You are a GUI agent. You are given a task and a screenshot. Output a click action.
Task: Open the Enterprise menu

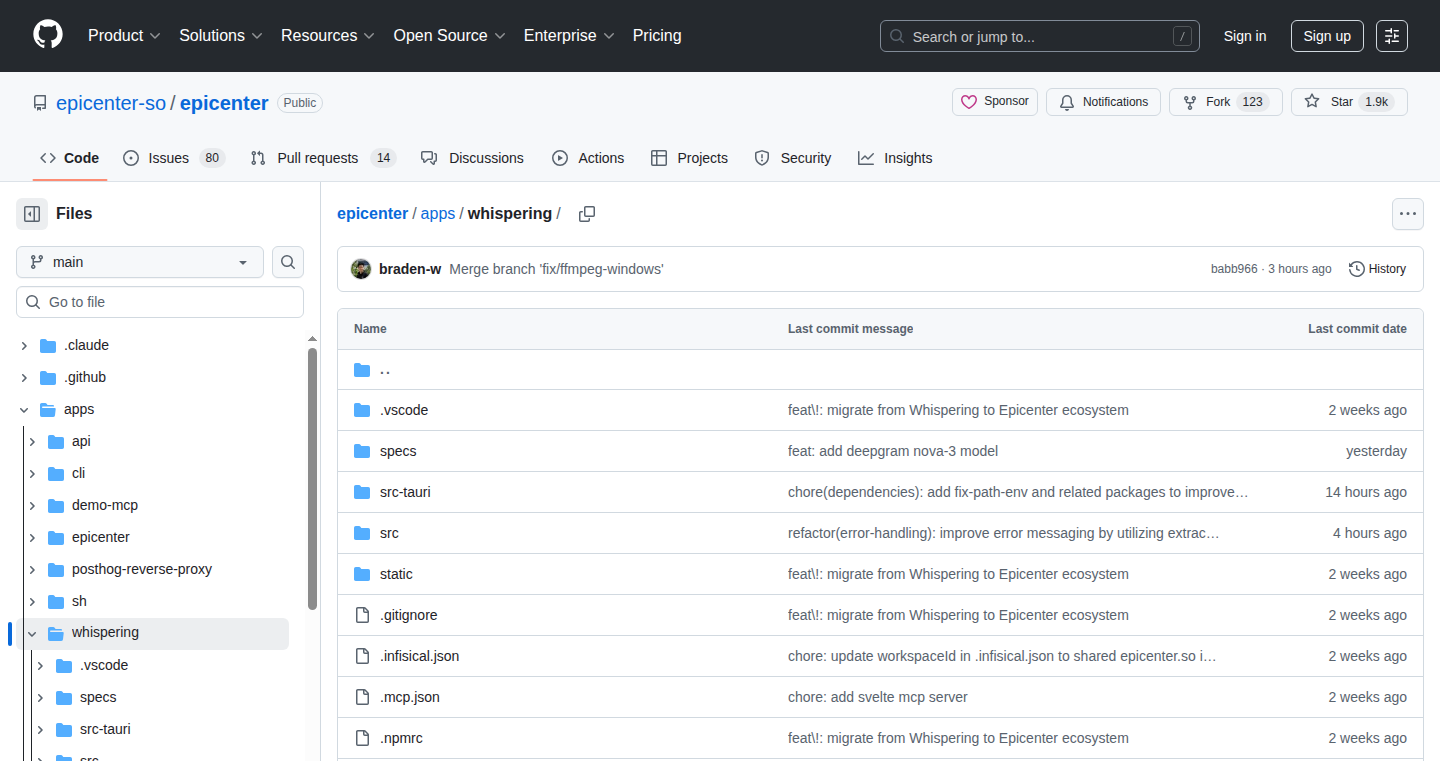click(569, 35)
